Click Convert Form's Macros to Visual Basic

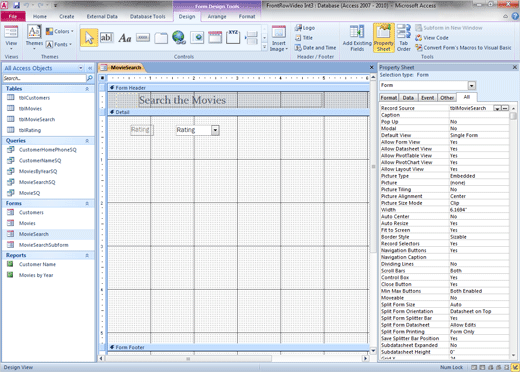pos(463,48)
